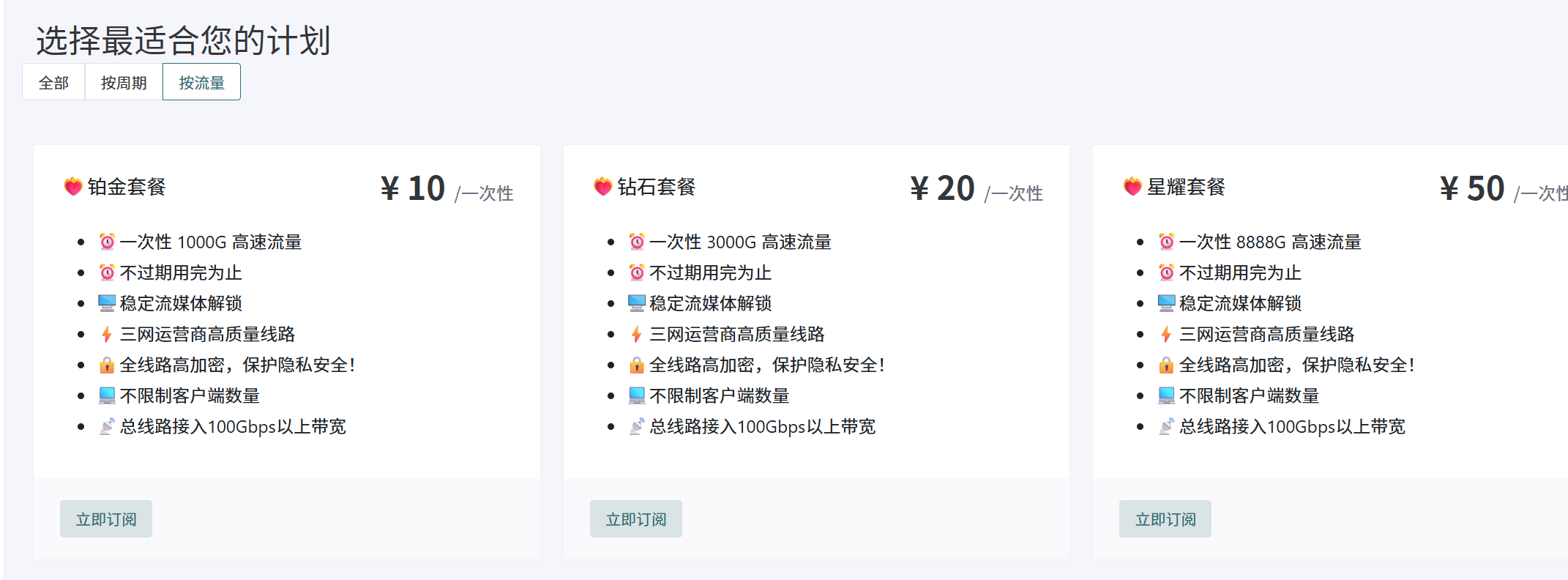Click the satellite icon in 钻石套餐 bandwidth line
The height and width of the screenshot is (580, 1568).
coord(637,426)
